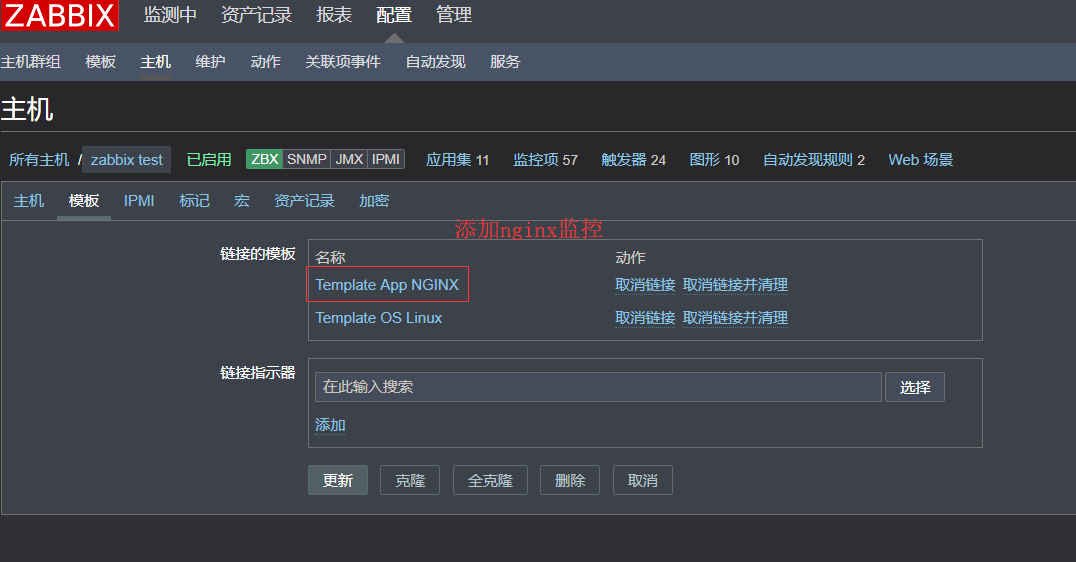Click the 添加 link under search field

[330, 425]
